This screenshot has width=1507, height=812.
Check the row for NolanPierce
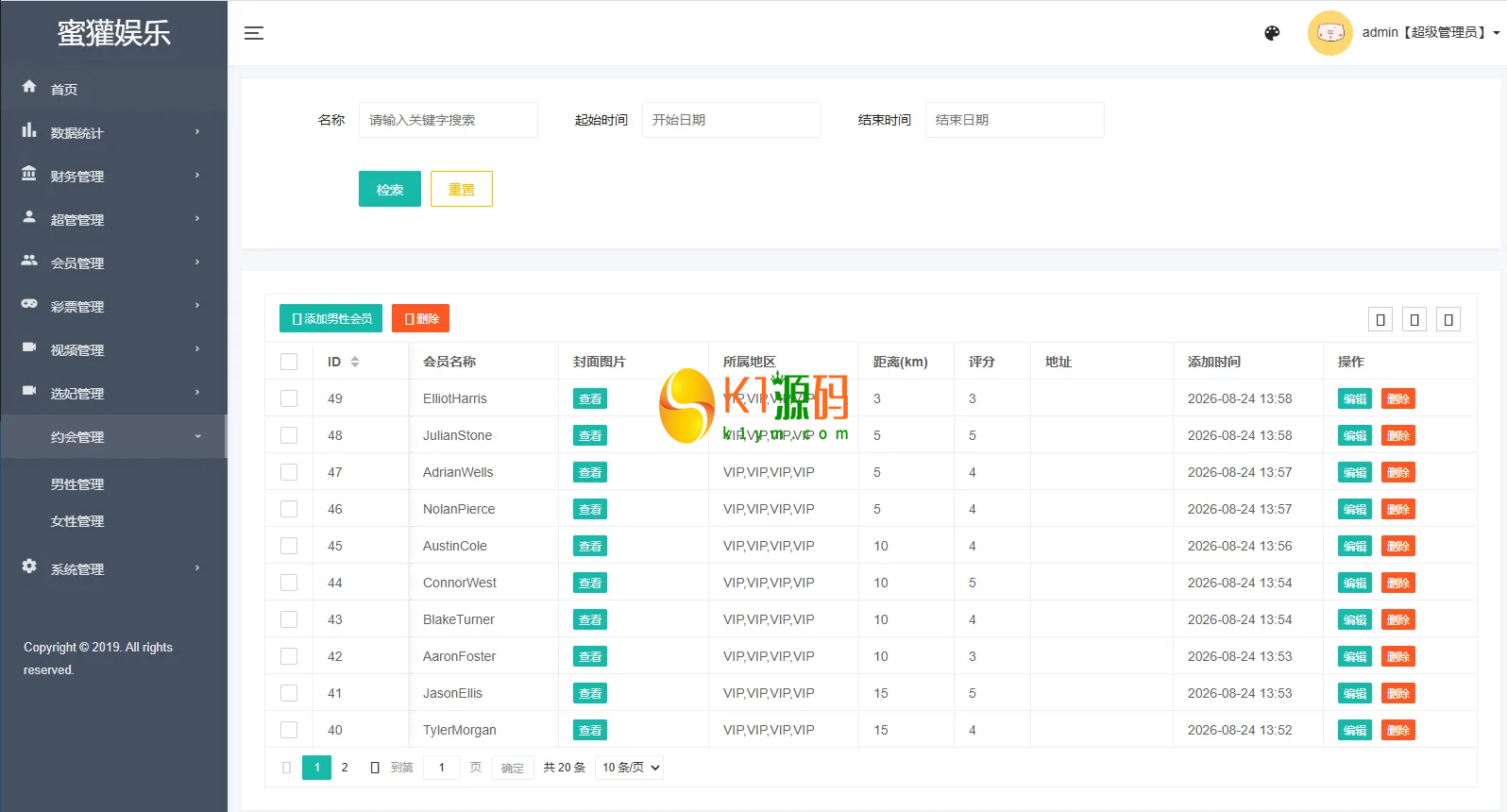pos(289,509)
